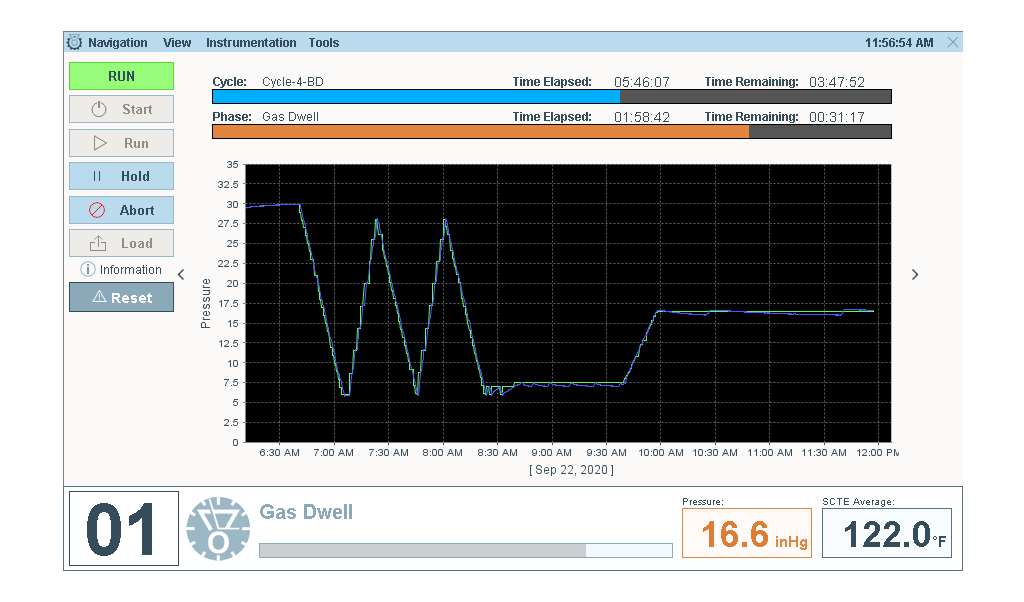The width and height of the screenshot is (1024, 602).
Task: Open the Navigation menu in the front window
Action: pos(117,43)
